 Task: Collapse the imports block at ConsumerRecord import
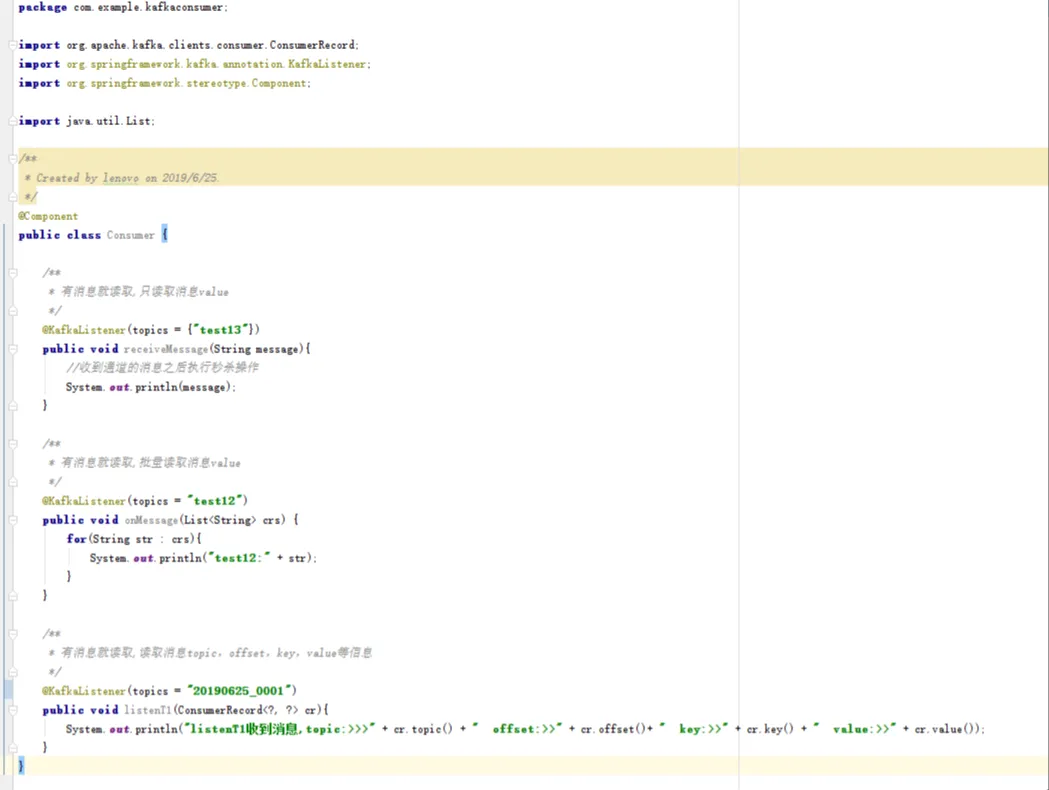13,45
